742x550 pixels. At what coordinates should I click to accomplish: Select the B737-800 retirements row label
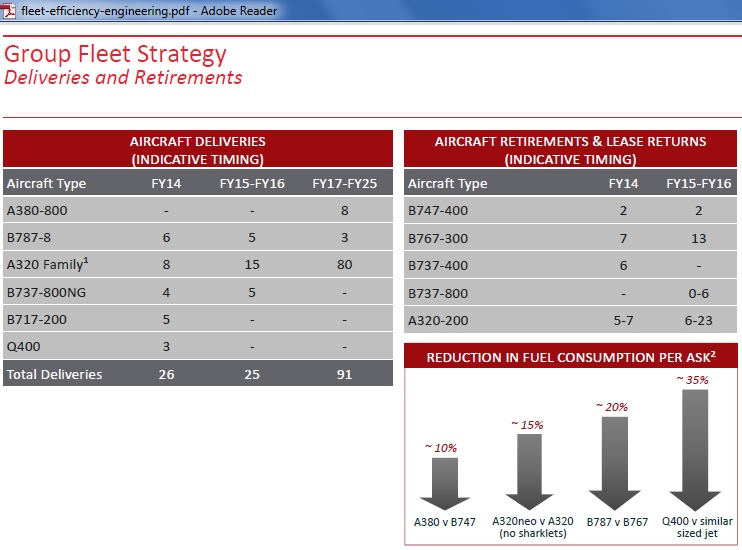click(438, 293)
